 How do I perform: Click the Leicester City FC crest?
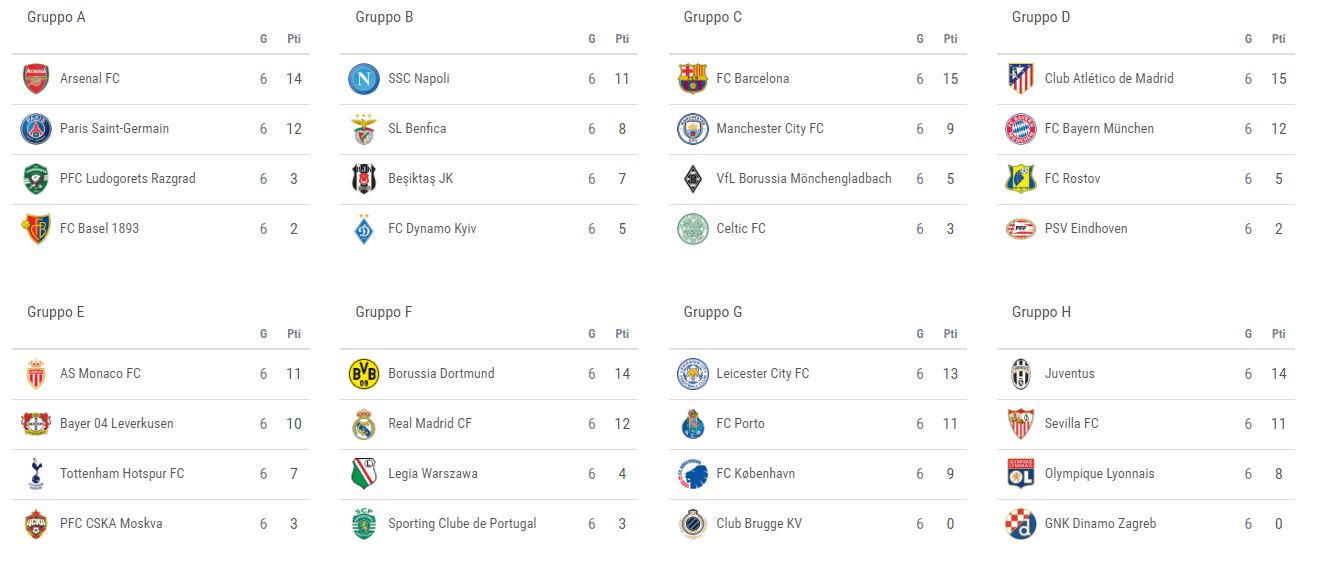(x=692, y=374)
